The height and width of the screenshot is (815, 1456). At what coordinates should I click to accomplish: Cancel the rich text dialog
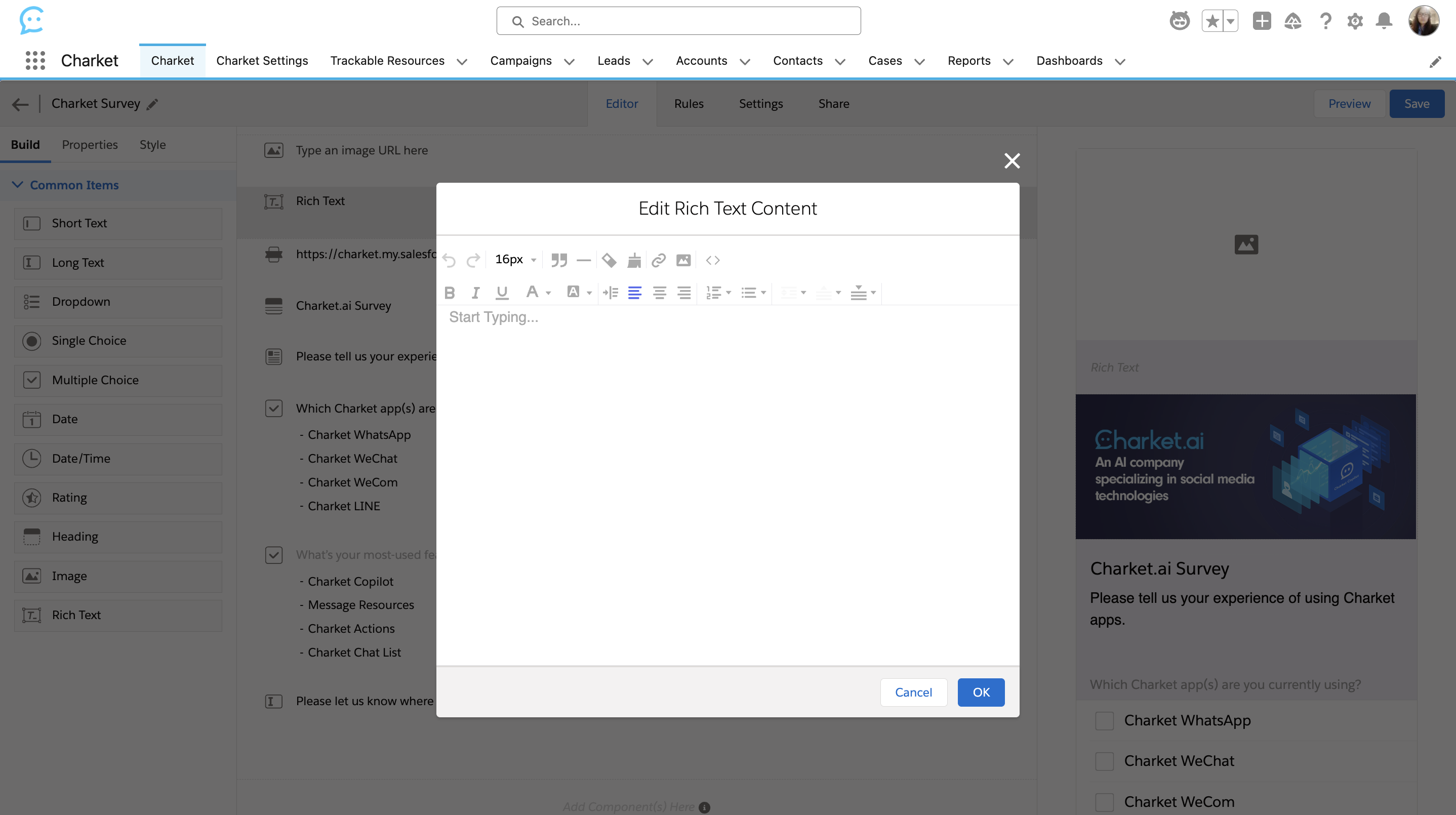tap(913, 692)
